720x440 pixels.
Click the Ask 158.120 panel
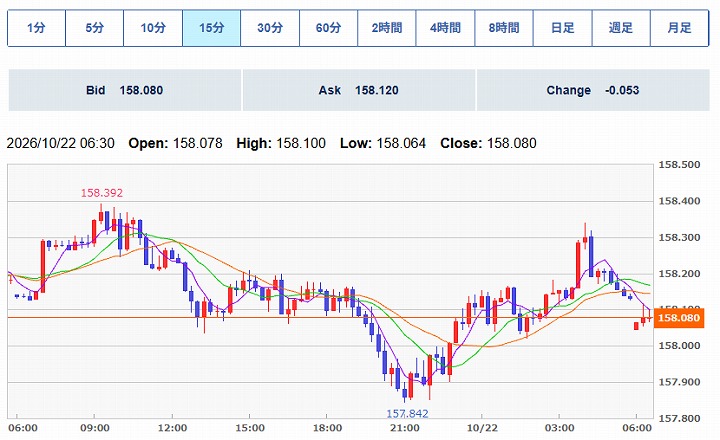(359, 90)
